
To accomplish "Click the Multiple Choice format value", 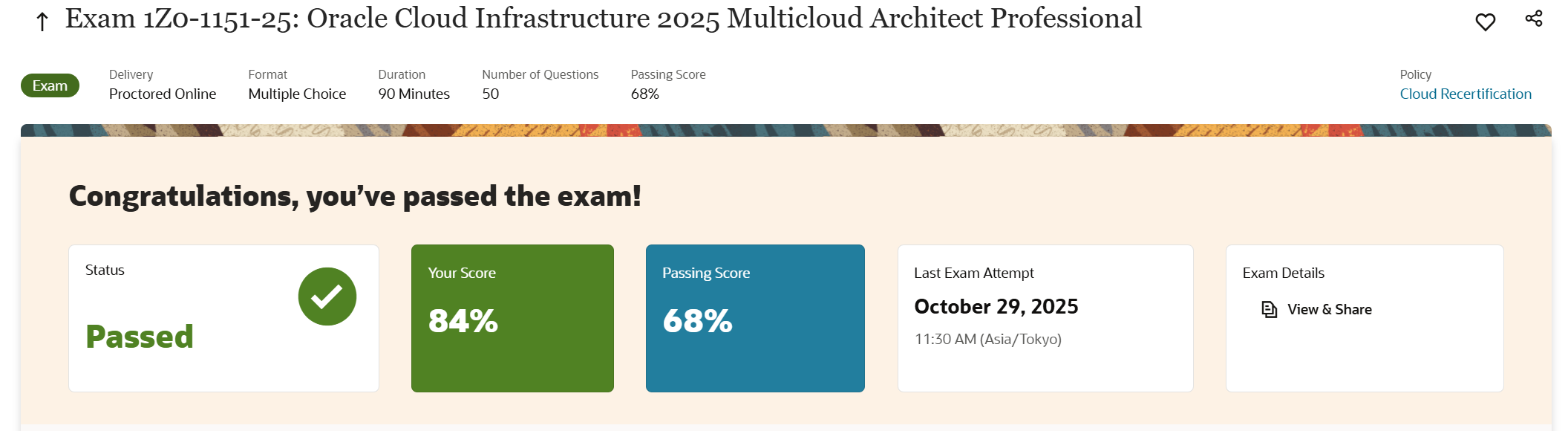I will (297, 94).
